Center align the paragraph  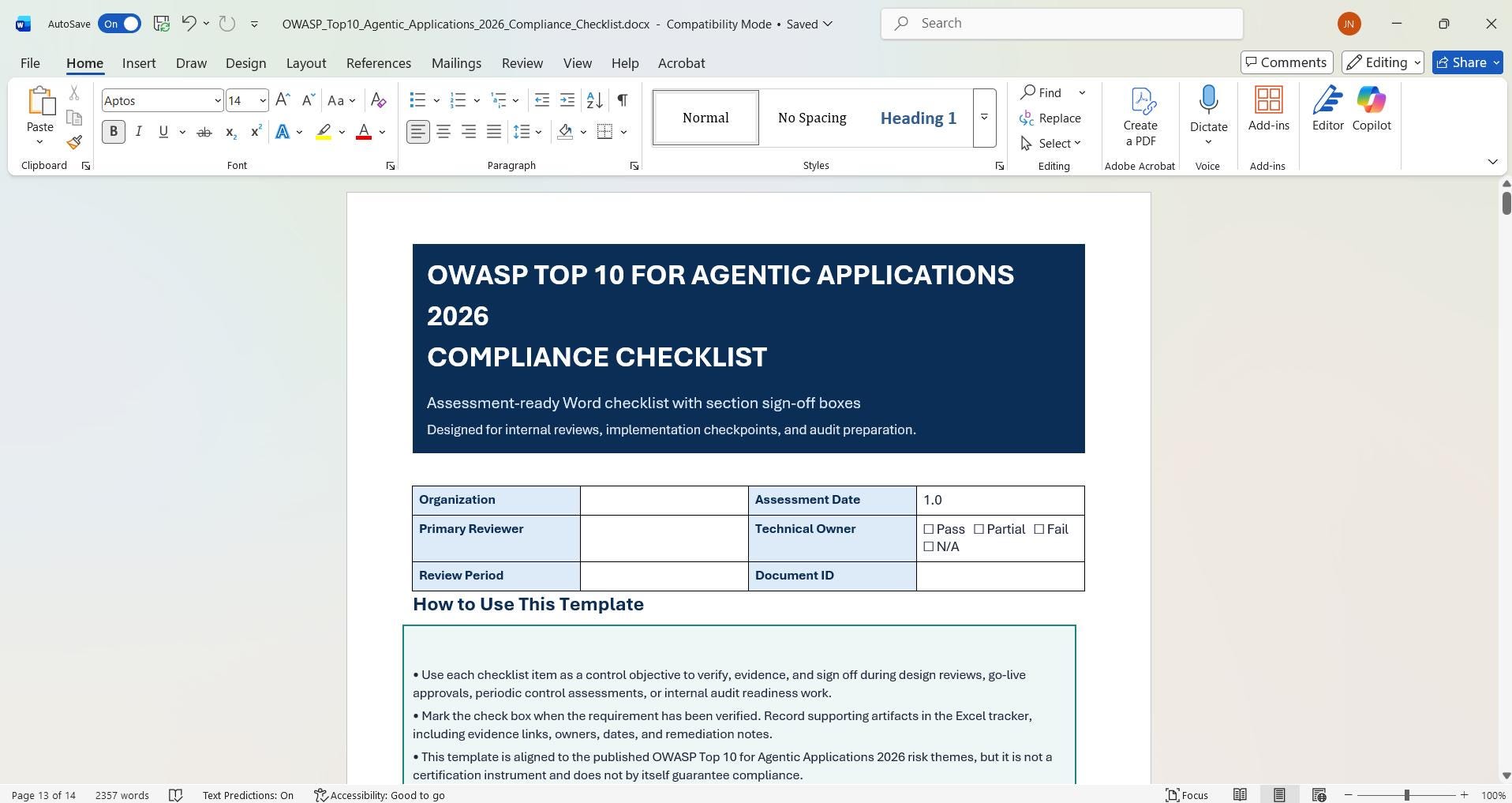click(443, 132)
